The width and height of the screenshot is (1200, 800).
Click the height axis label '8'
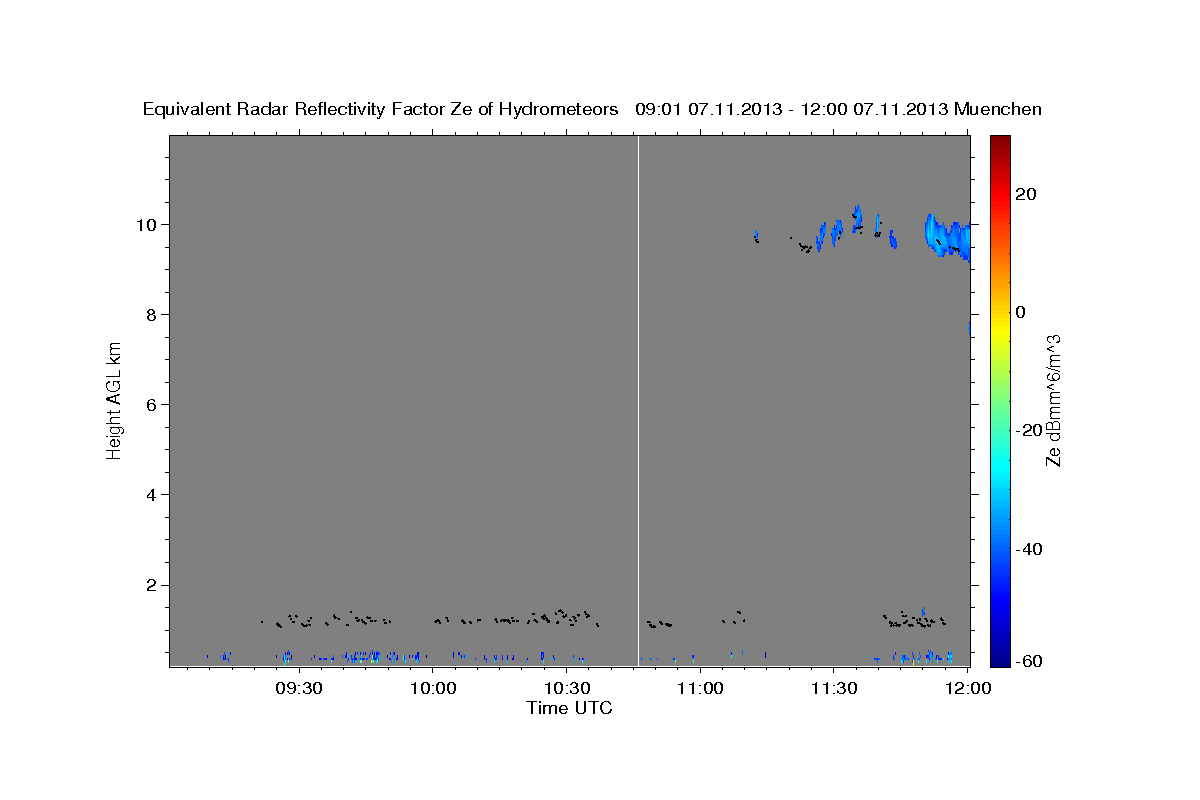click(151, 314)
